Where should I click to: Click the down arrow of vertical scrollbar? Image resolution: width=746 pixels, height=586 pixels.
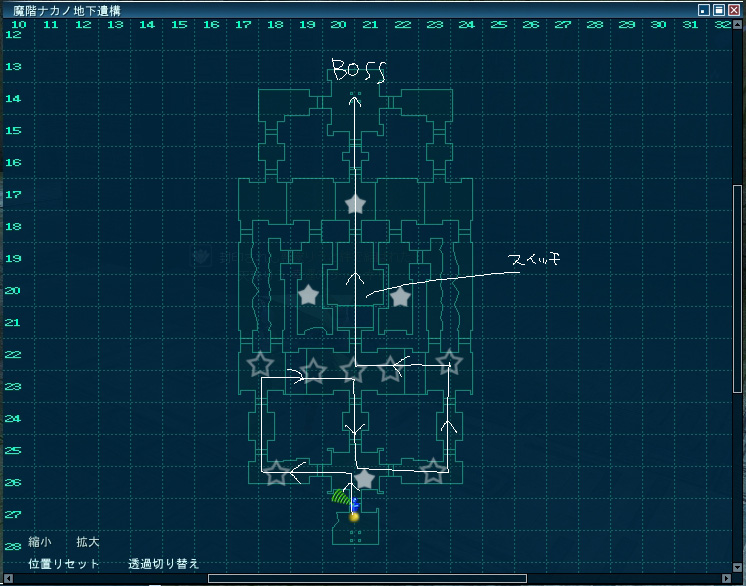(737, 567)
